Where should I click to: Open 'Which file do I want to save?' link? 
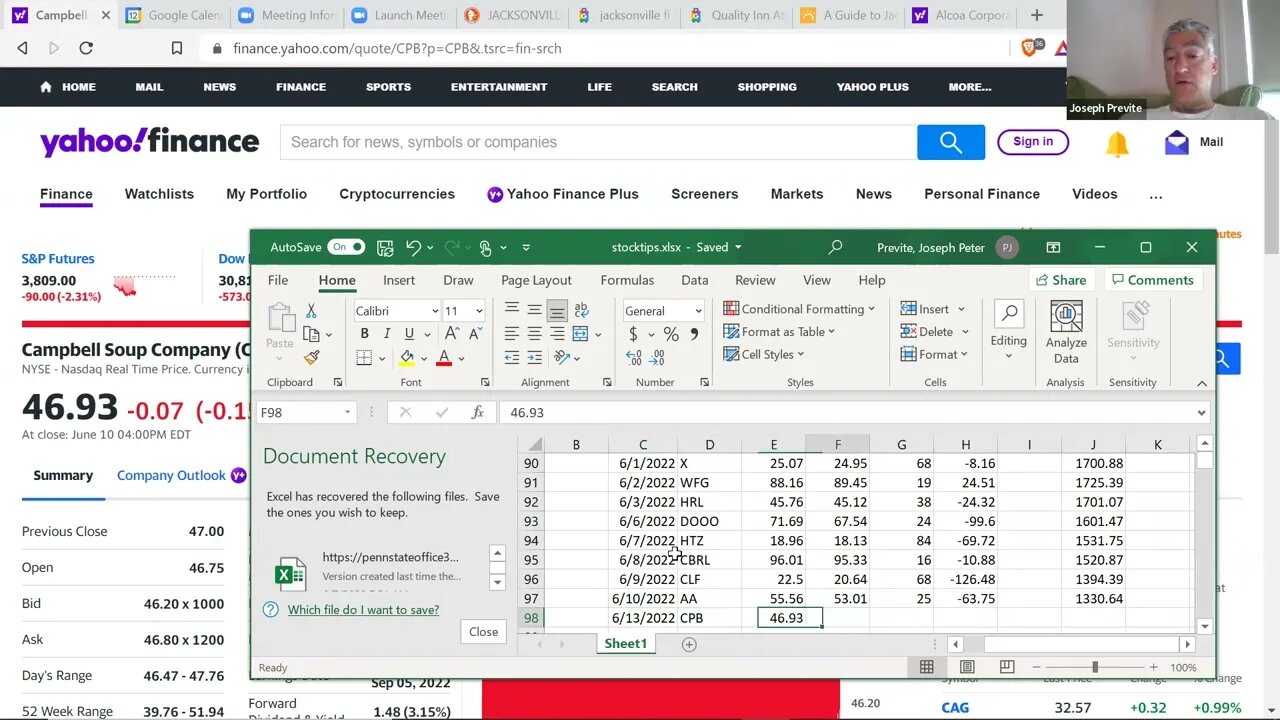click(363, 609)
